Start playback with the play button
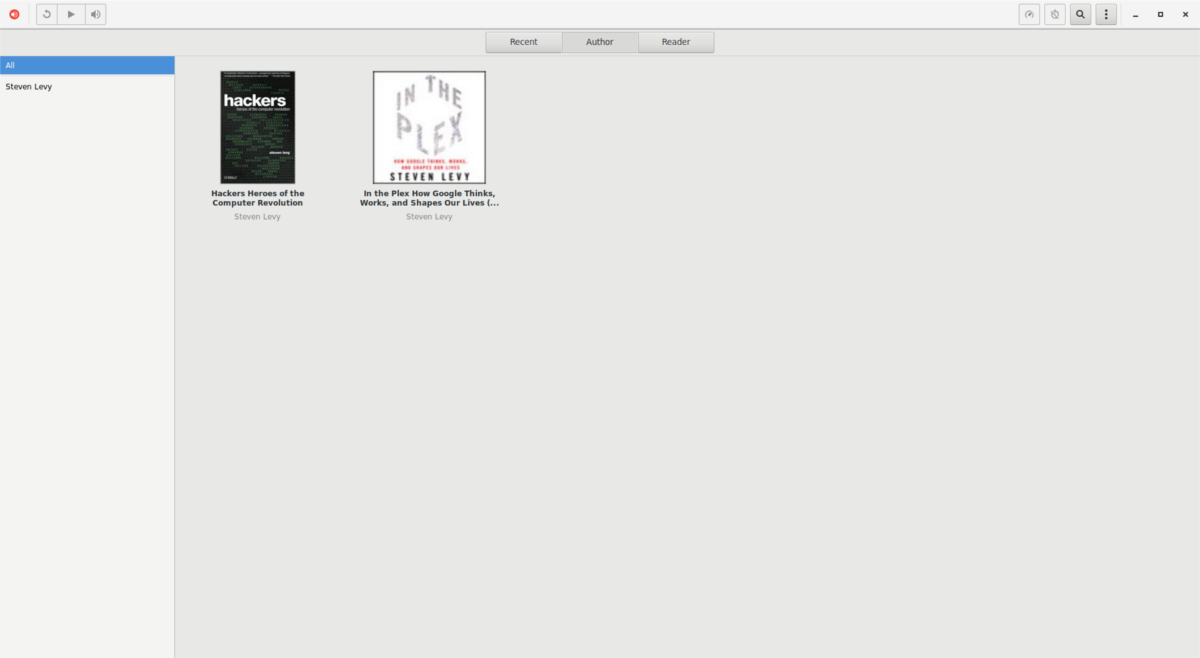 tap(71, 14)
